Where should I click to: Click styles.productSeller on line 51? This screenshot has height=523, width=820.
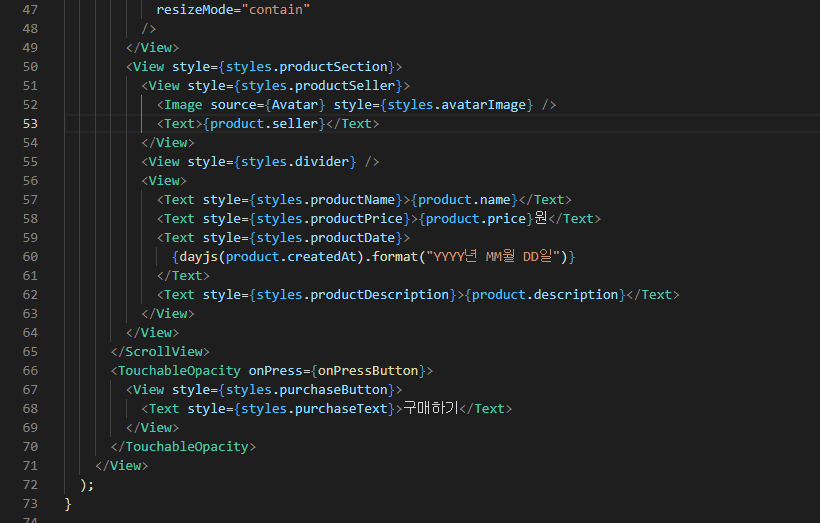tap(318, 86)
